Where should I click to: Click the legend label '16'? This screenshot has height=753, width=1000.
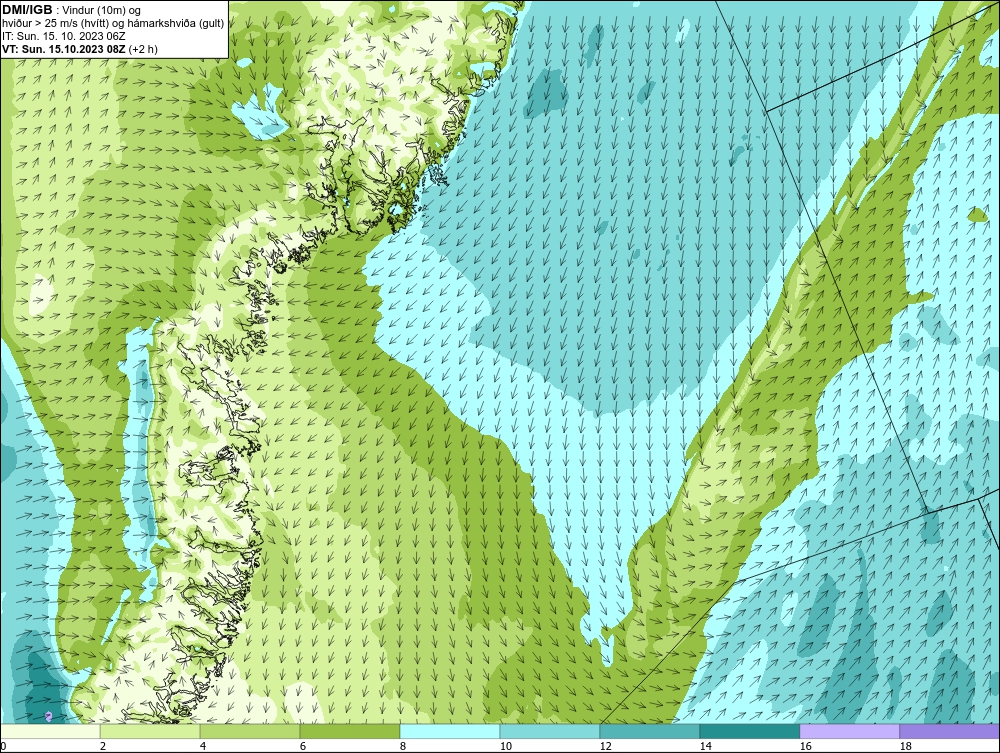[805, 747]
